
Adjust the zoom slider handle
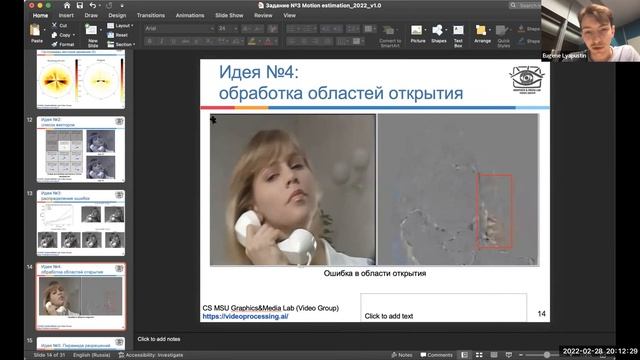[547, 355]
